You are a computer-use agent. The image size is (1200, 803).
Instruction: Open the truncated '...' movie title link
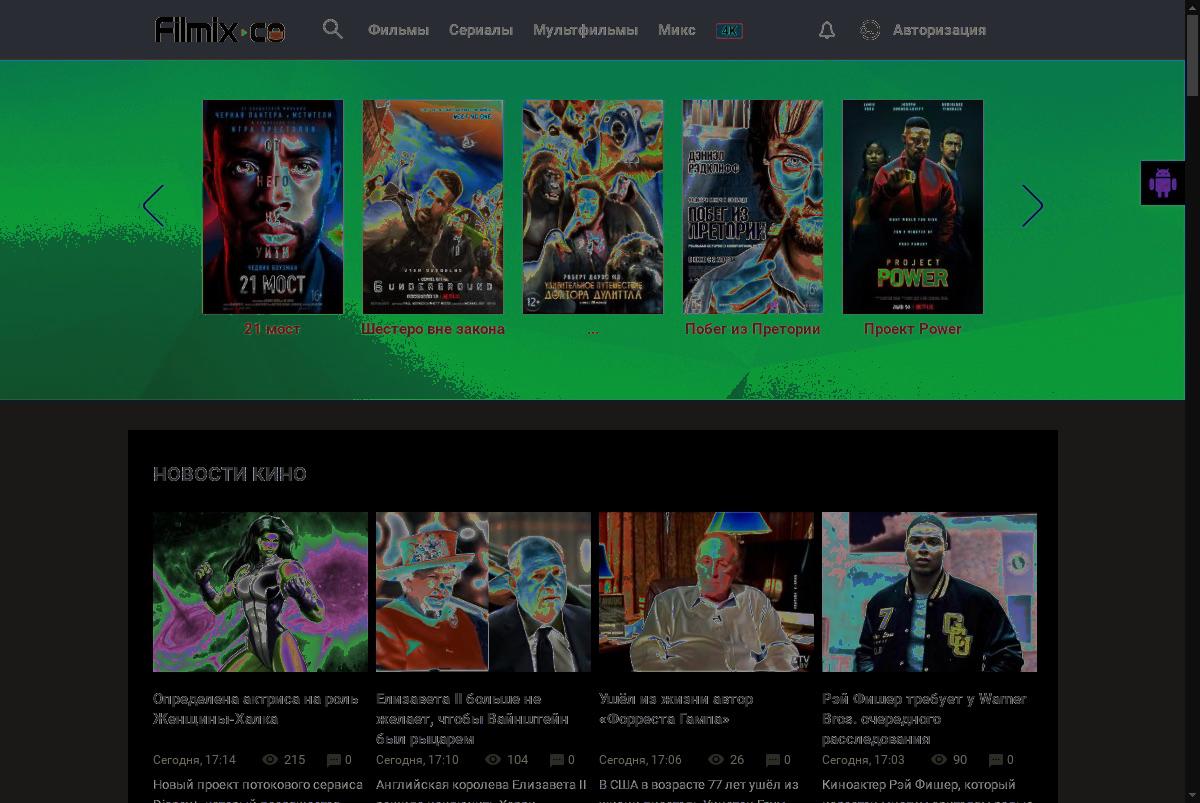593,329
